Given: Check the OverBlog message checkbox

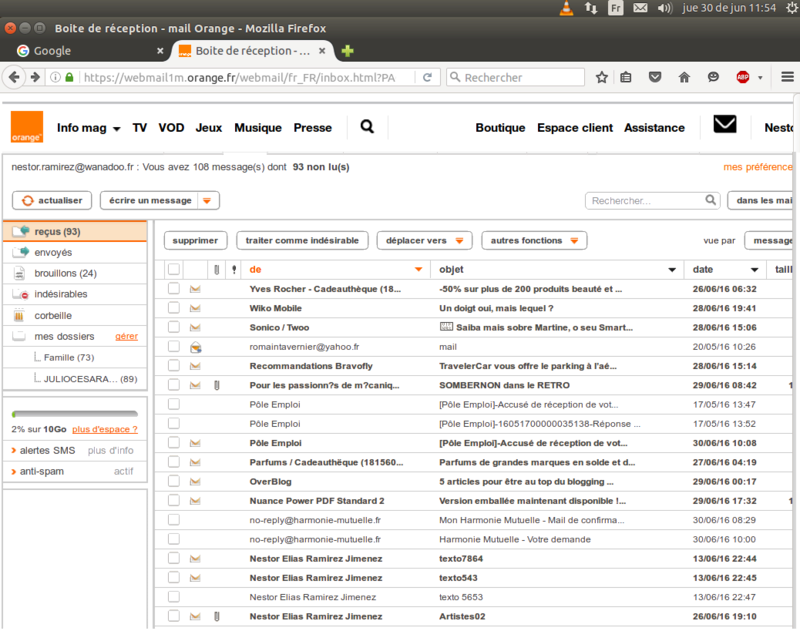Looking at the screenshot, I should [x=174, y=481].
